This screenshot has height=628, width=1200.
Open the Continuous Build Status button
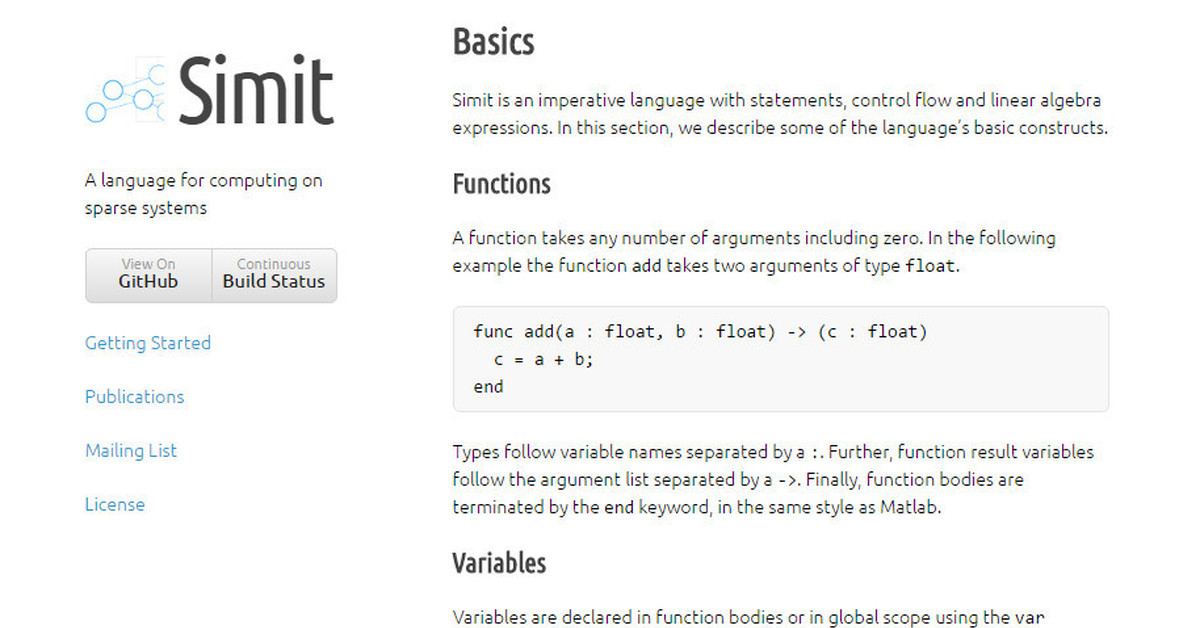tap(274, 275)
